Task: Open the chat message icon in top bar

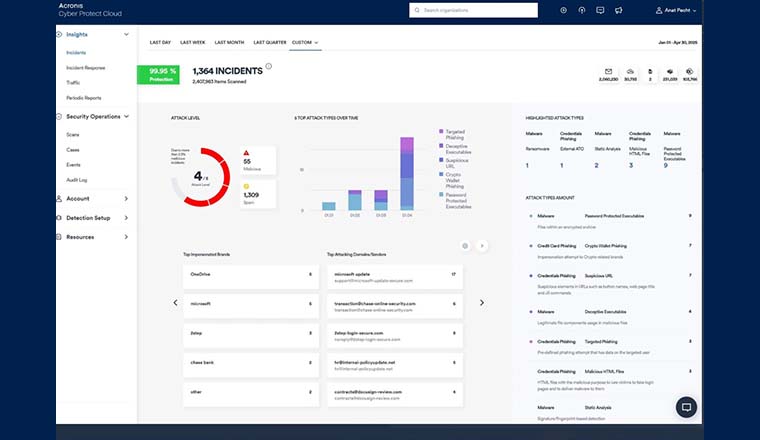Action: pos(600,10)
